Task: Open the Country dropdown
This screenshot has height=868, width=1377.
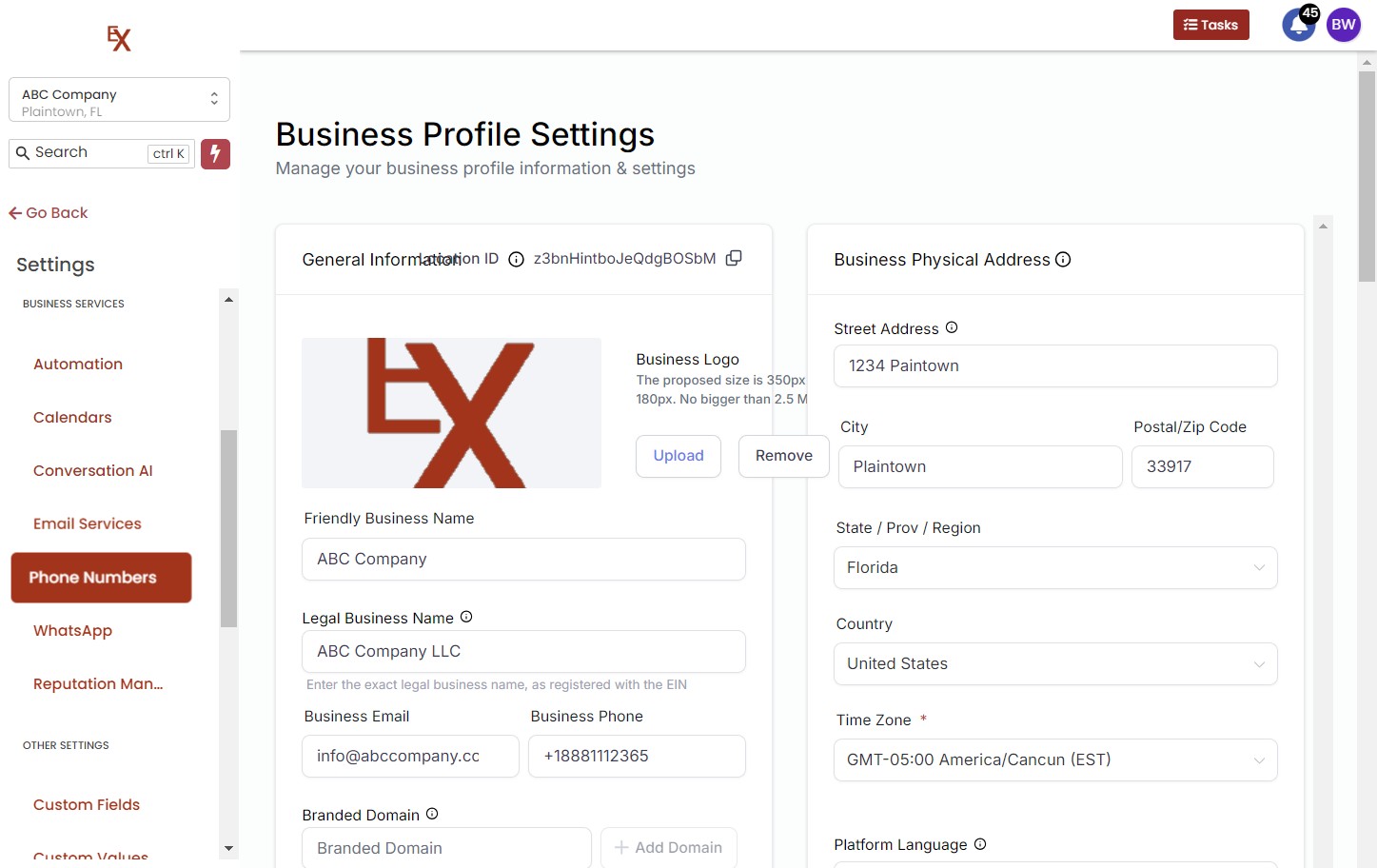Action: click(1055, 664)
